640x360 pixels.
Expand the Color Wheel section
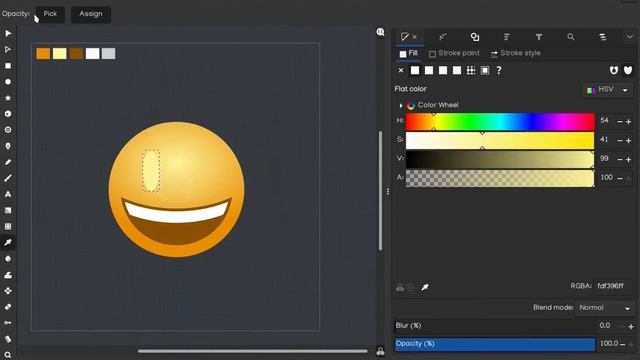click(x=401, y=105)
